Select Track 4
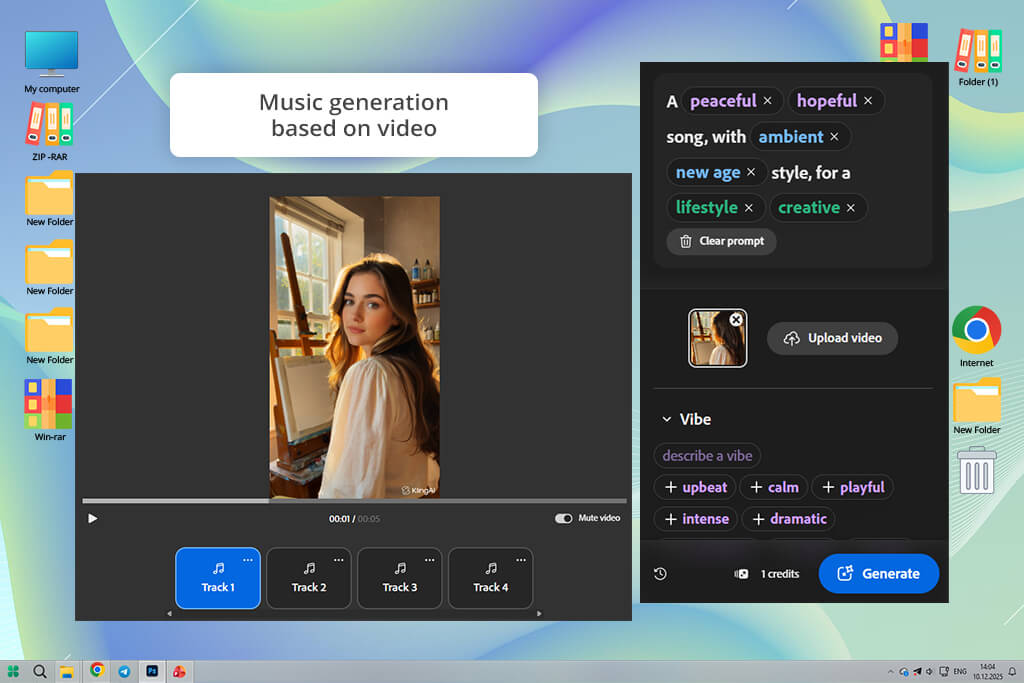This screenshot has width=1024, height=683. pyautogui.click(x=490, y=579)
